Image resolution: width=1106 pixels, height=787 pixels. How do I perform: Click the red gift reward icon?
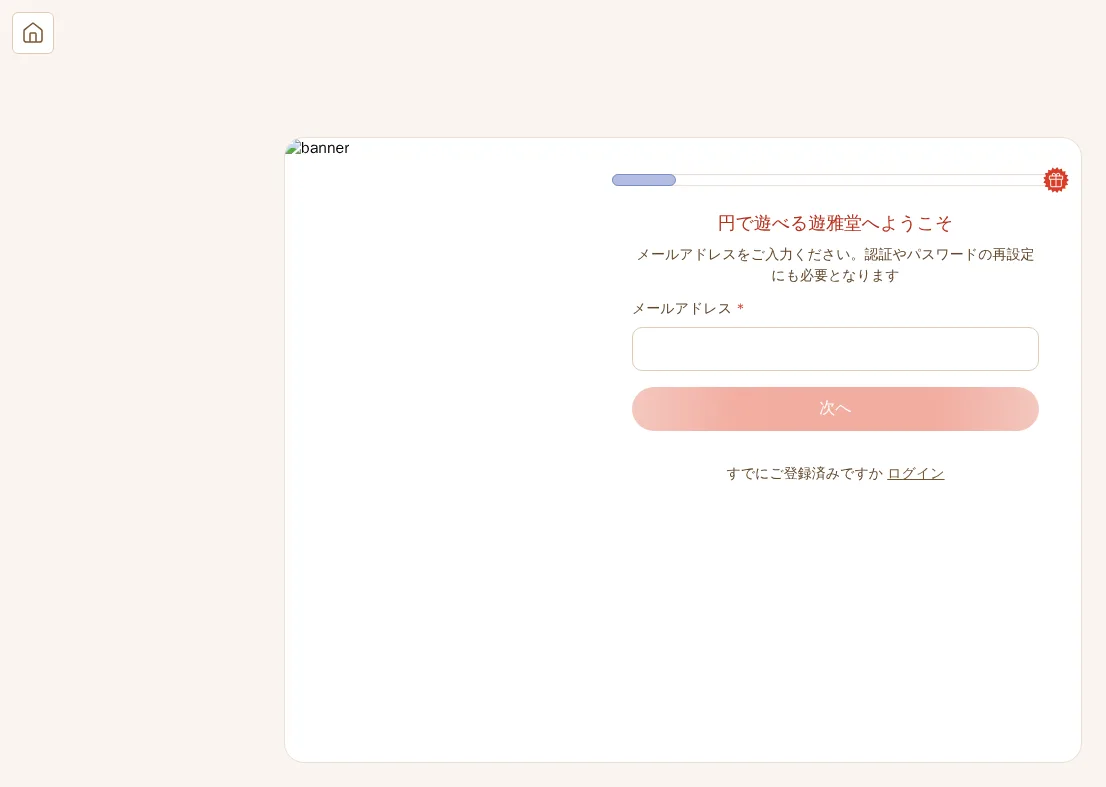(1055, 181)
